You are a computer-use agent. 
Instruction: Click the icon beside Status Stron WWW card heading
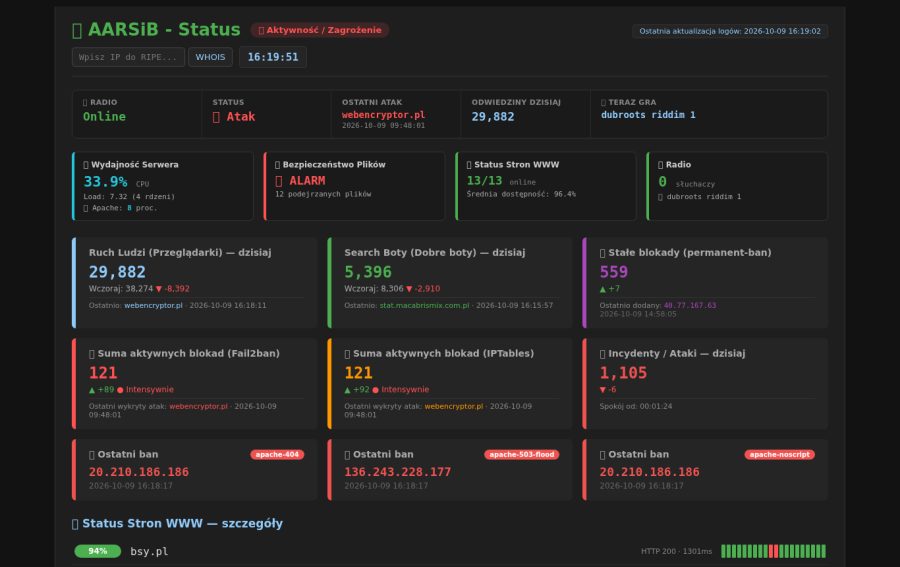(x=469, y=165)
